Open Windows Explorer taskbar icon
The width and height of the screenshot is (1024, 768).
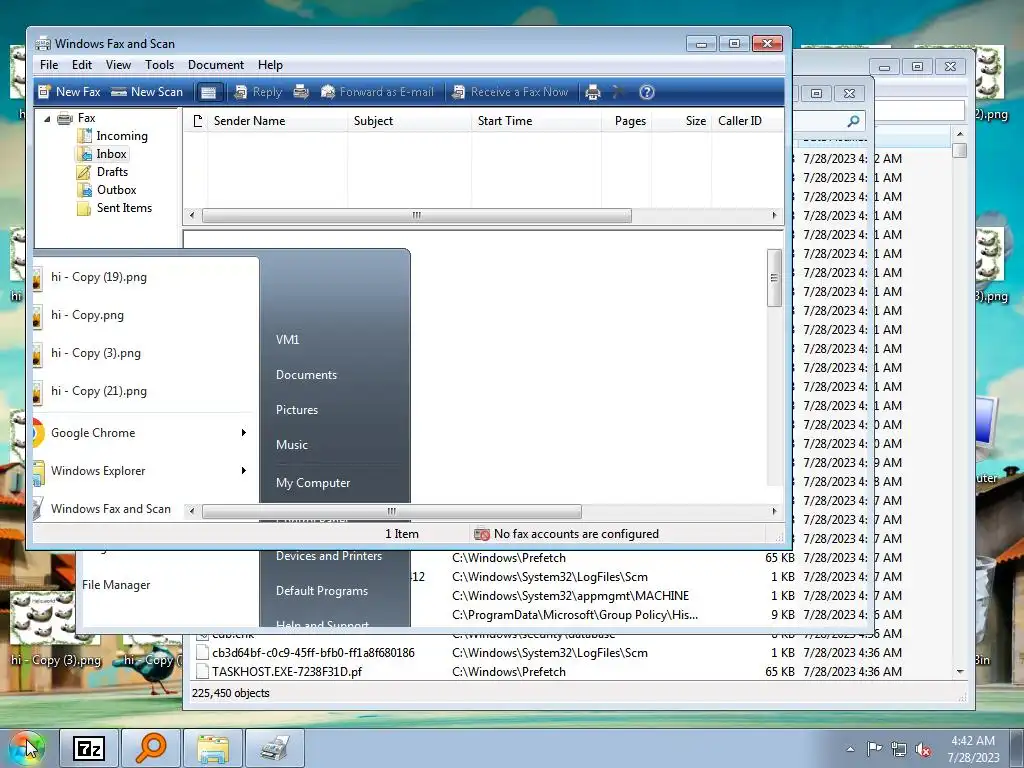tap(213, 748)
